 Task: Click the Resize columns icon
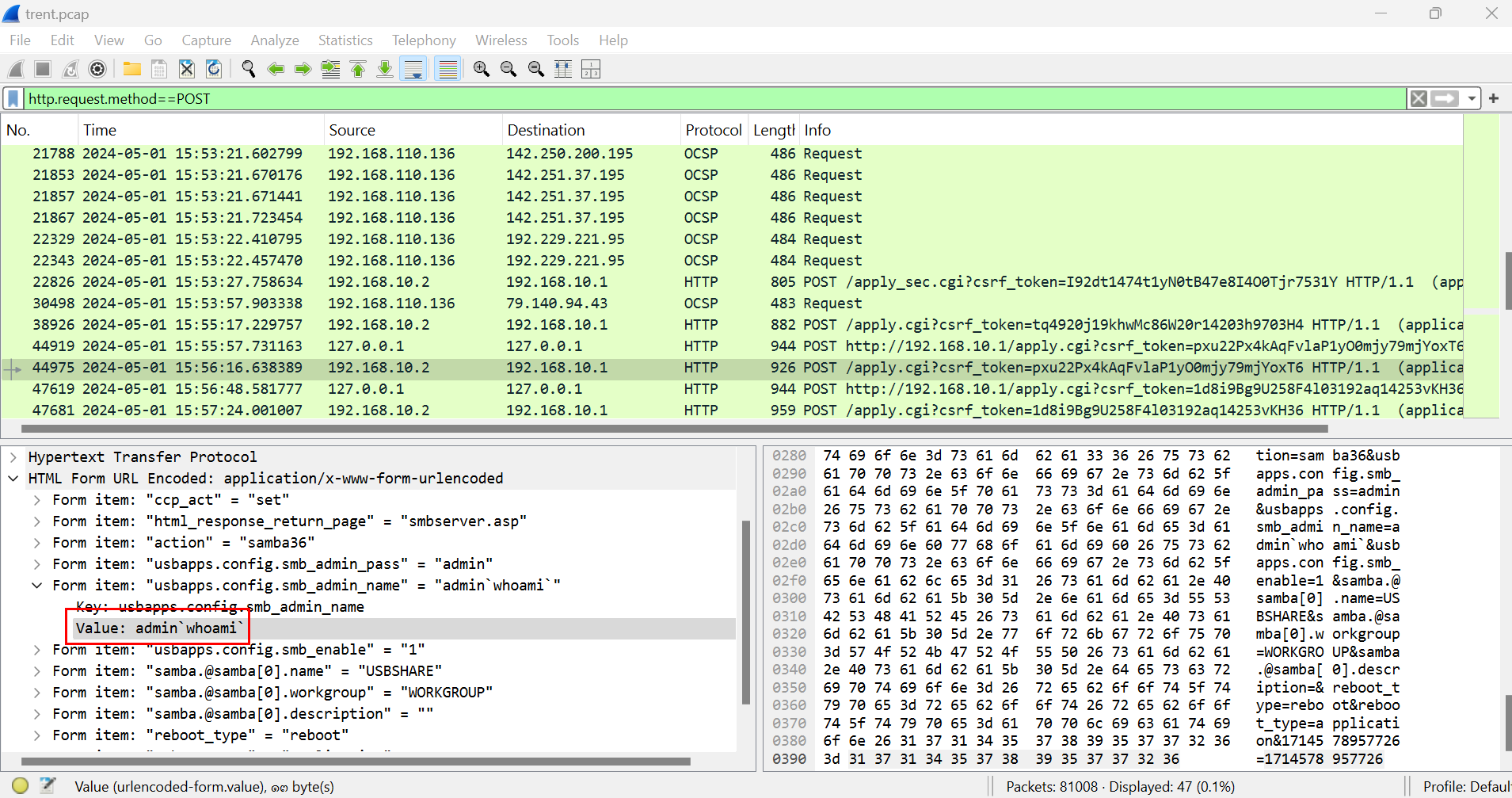(x=591, y=70)
